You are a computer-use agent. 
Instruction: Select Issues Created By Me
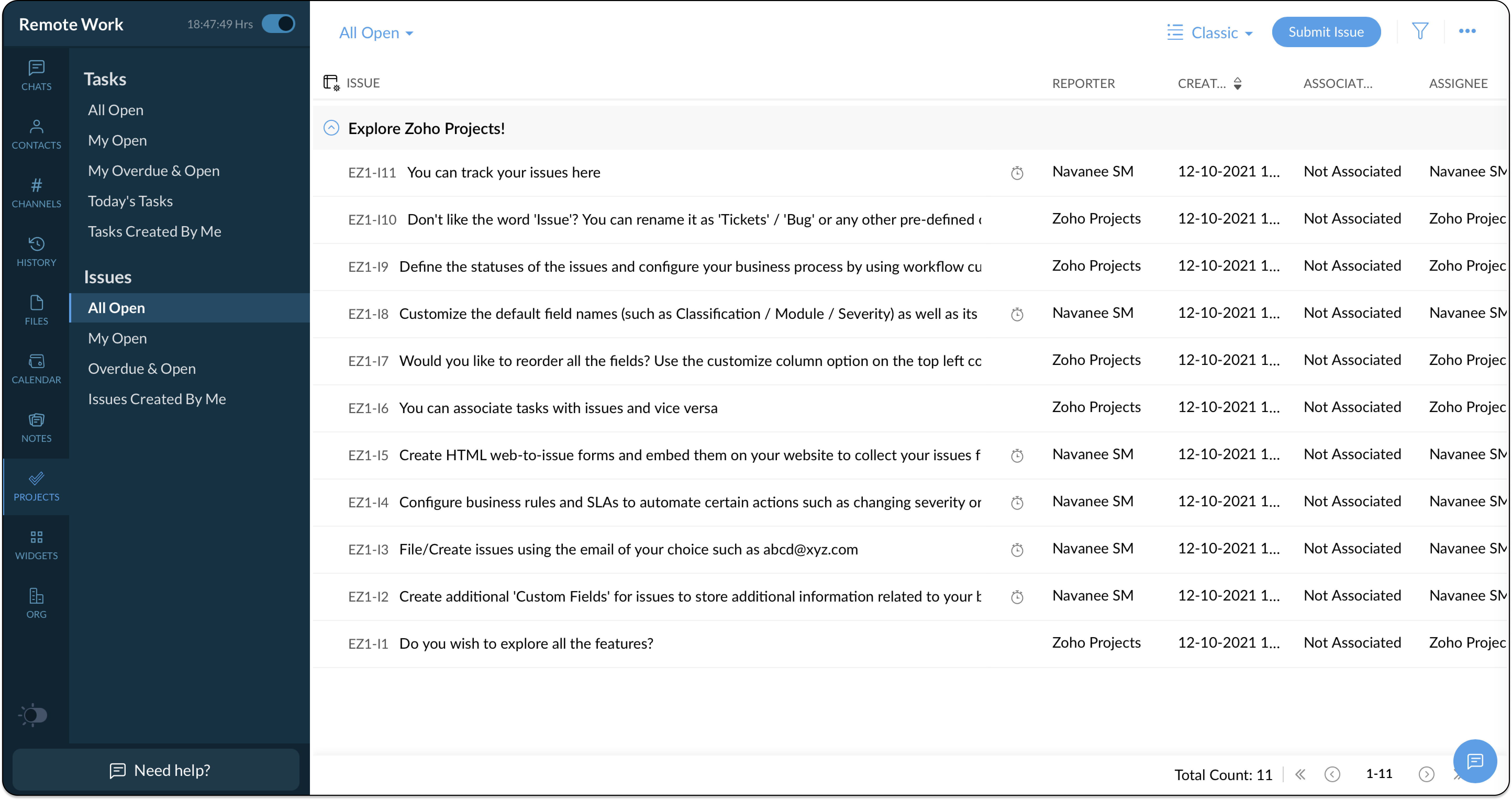click(157, 399)
